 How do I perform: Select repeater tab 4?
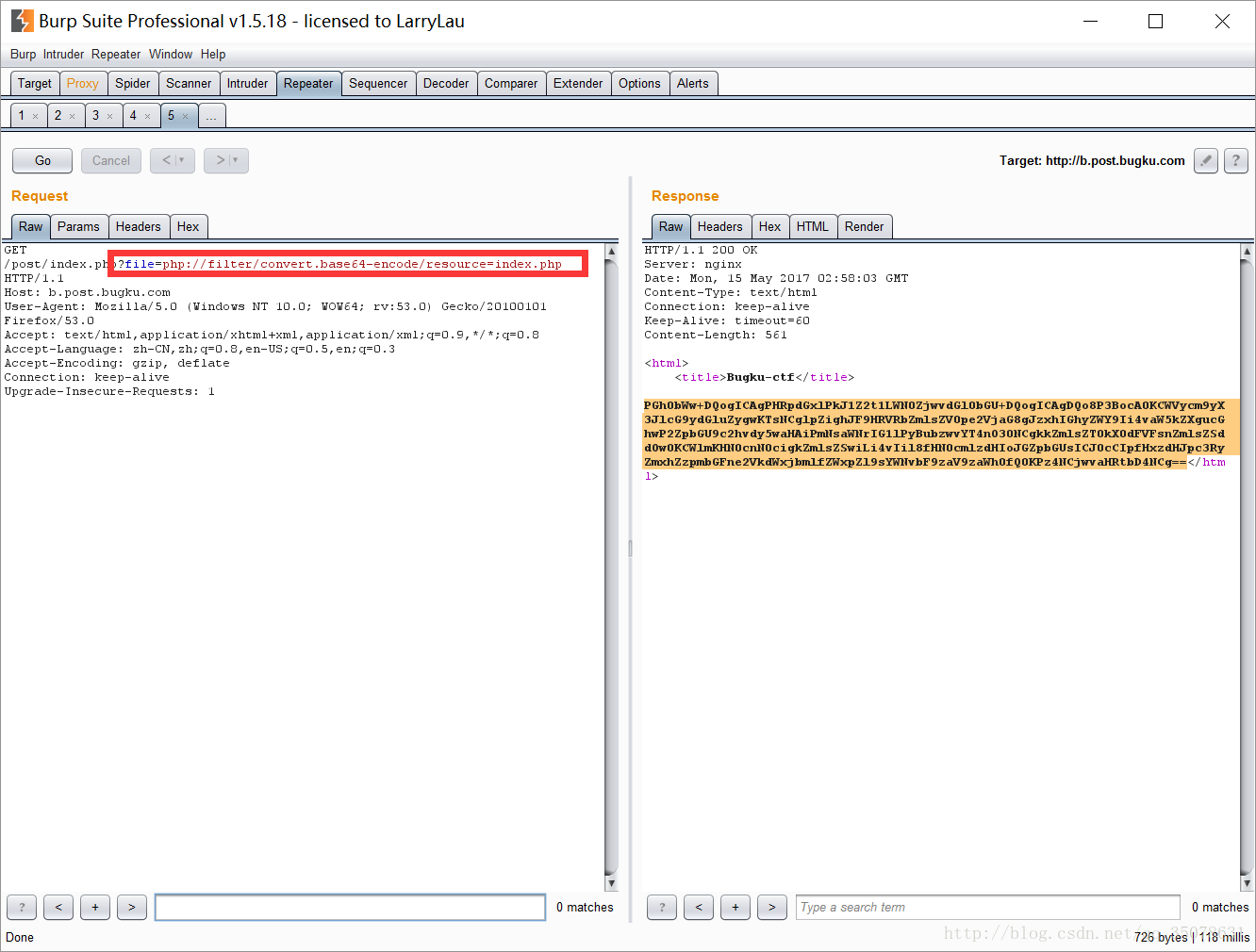(x=133, y=115)
